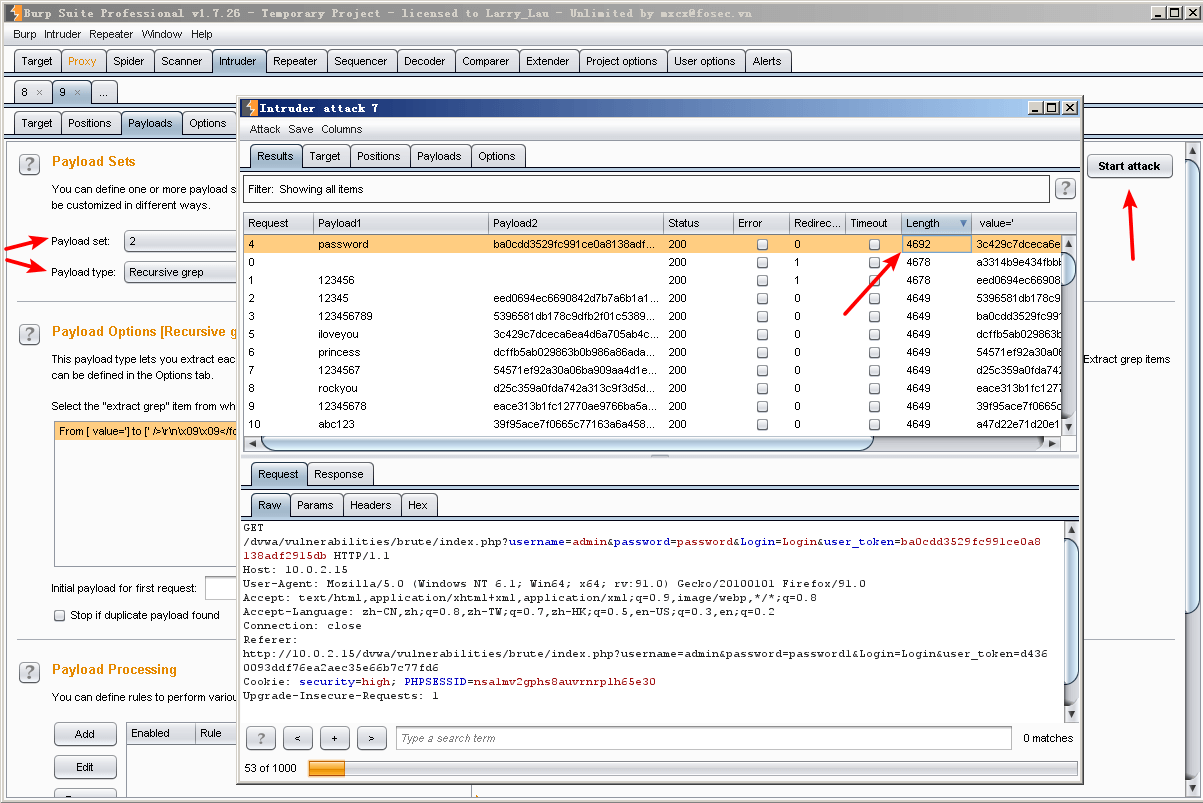The image size is (1203, 803).
Task: Open Project options tab
Action: (622, 61)
